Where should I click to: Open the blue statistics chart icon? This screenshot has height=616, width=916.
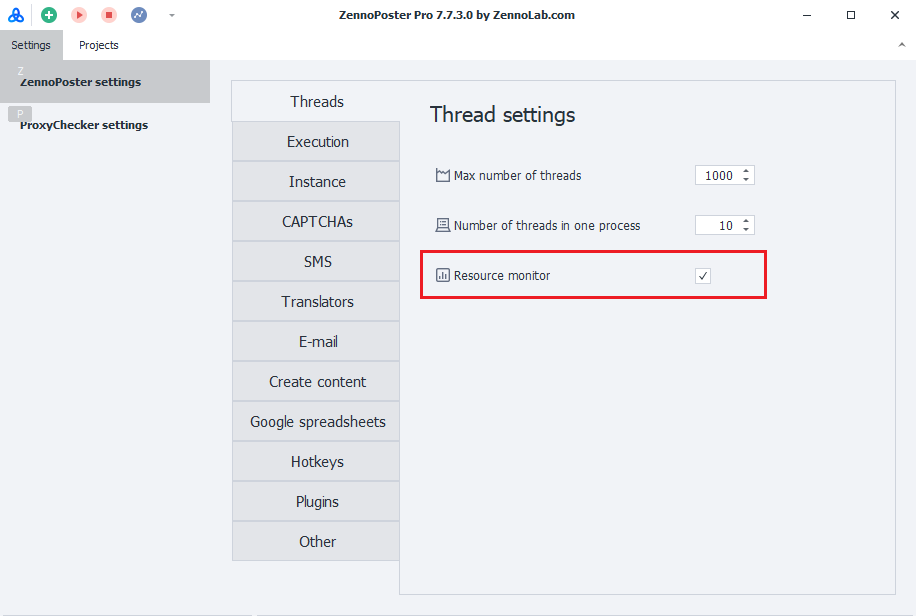[139, 15]
